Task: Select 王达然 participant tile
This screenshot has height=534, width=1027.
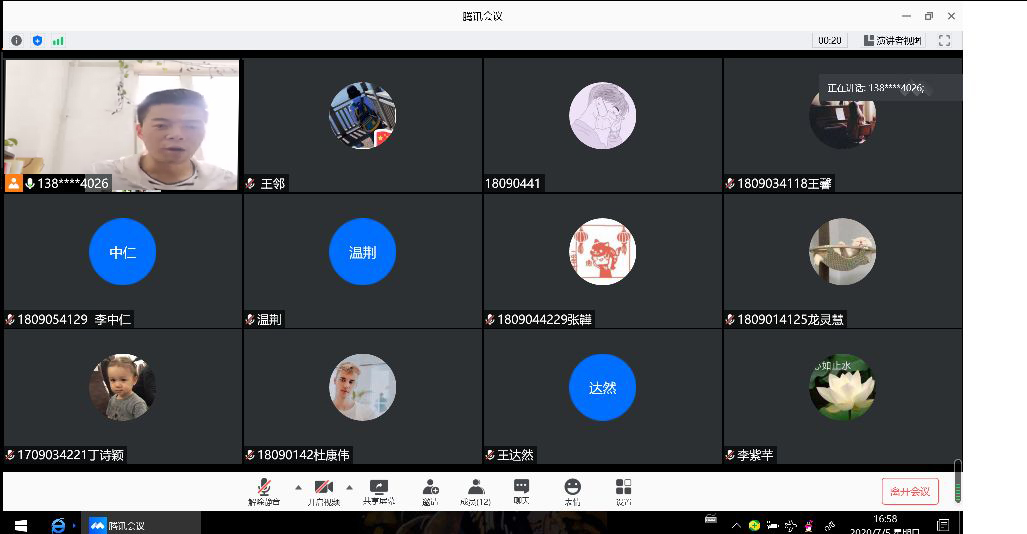Action: pyautogui.click(x=602, y=398)
